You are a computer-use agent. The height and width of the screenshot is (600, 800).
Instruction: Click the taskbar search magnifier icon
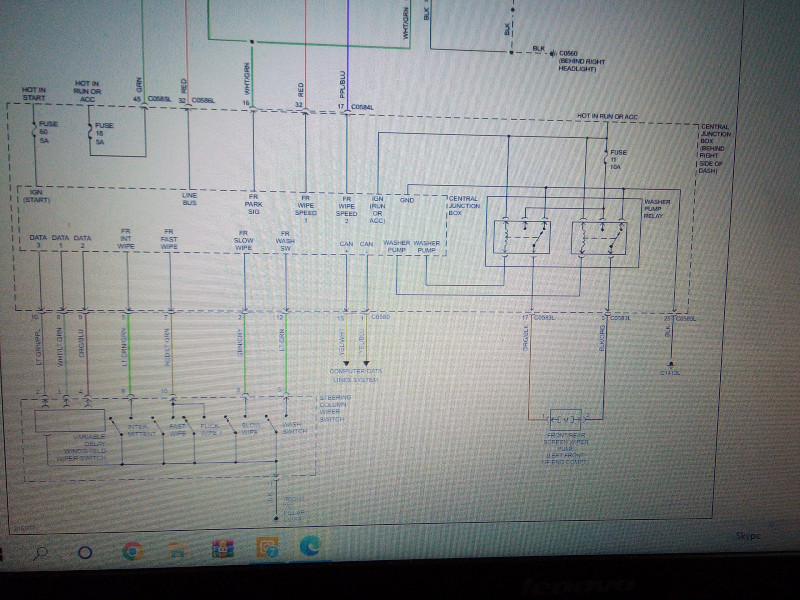[x=40, y=553]
